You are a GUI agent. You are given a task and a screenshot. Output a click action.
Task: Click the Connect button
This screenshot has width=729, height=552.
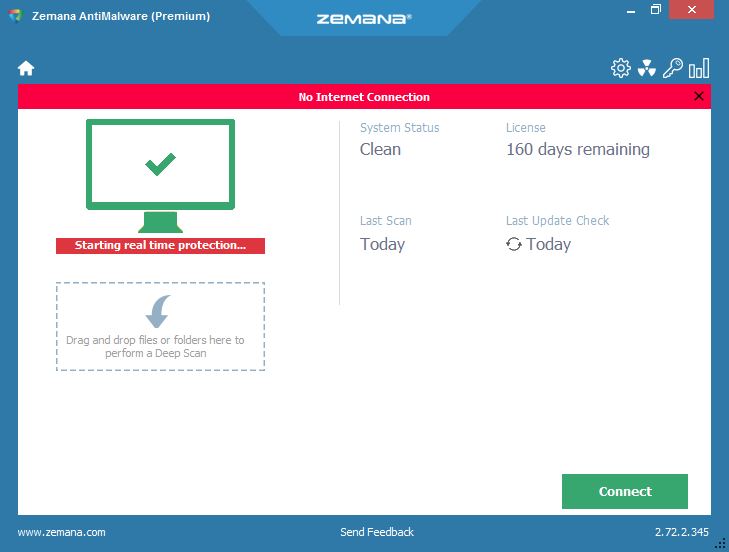[624, 491]
